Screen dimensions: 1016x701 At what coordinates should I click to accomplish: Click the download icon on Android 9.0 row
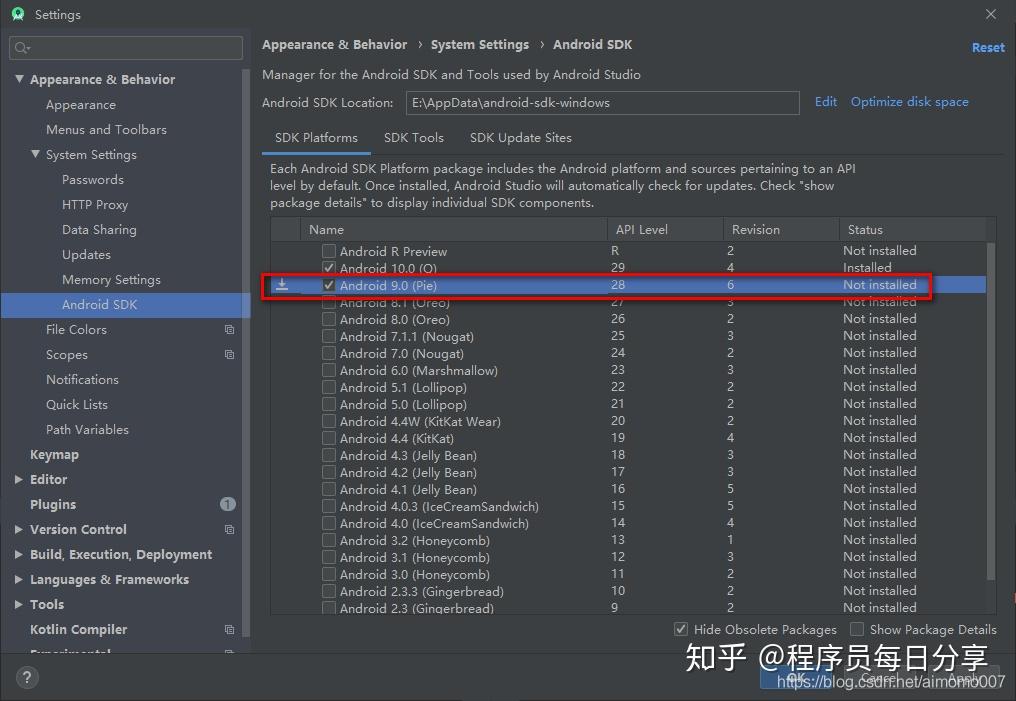282,285
